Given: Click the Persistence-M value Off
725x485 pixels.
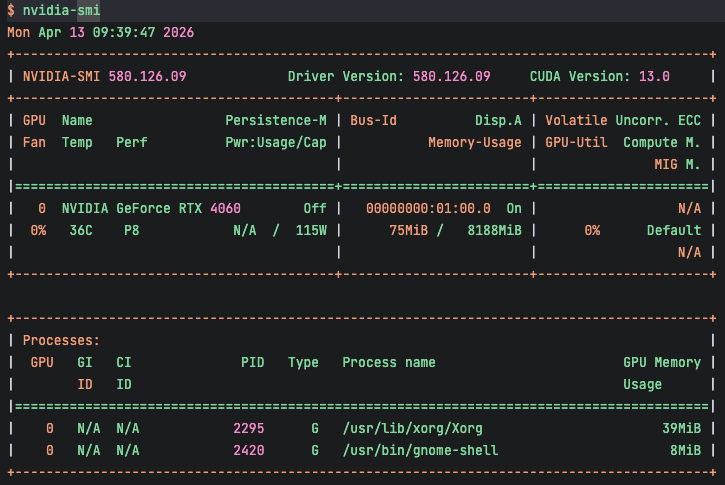Looking at the screenshot, I should tap(315, 208).
